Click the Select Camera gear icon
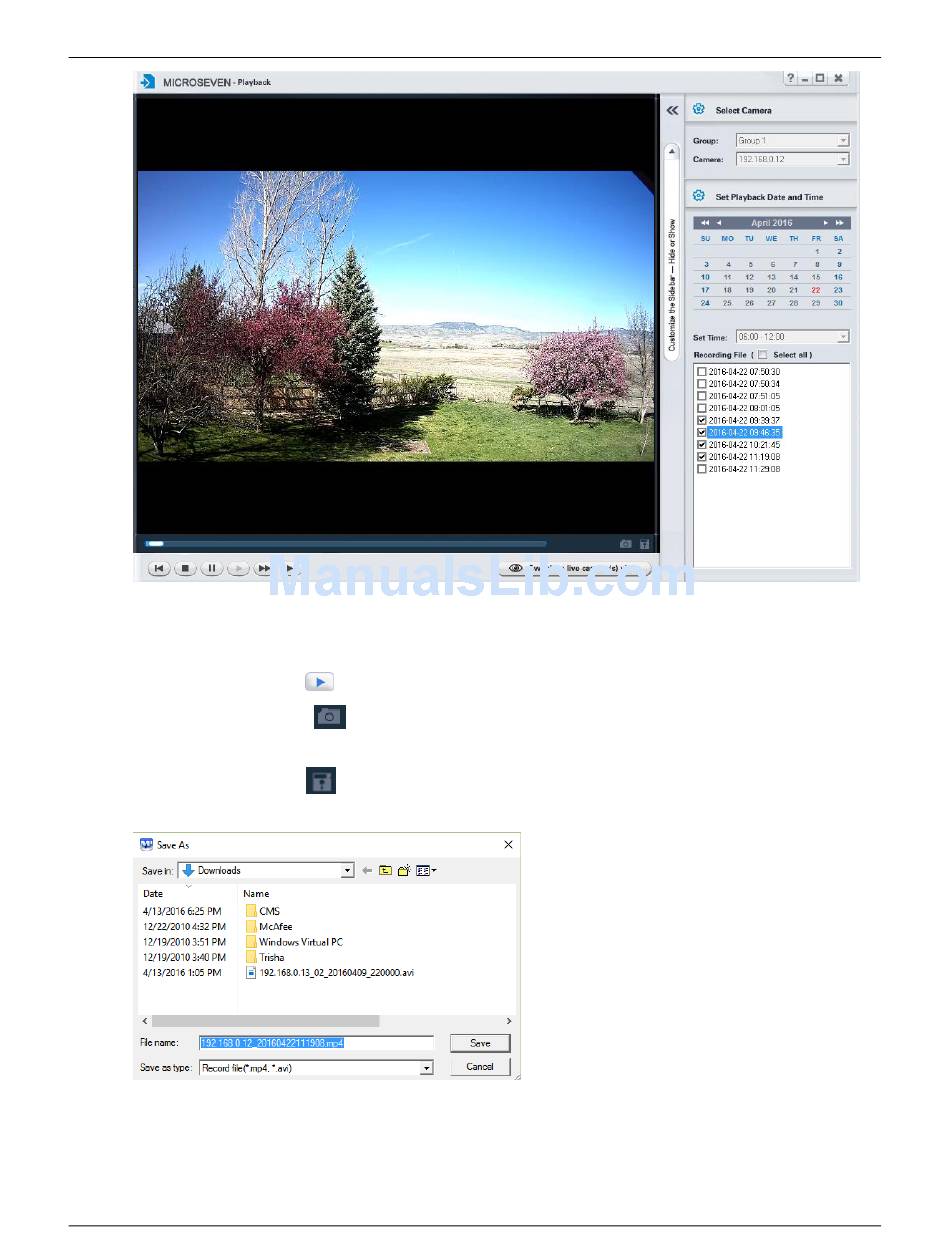 (x=699, y=110)
